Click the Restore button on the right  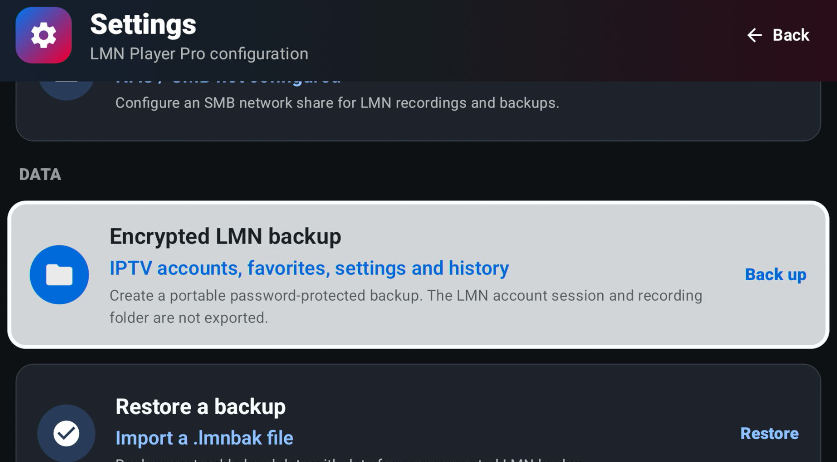tap(769, 433)
